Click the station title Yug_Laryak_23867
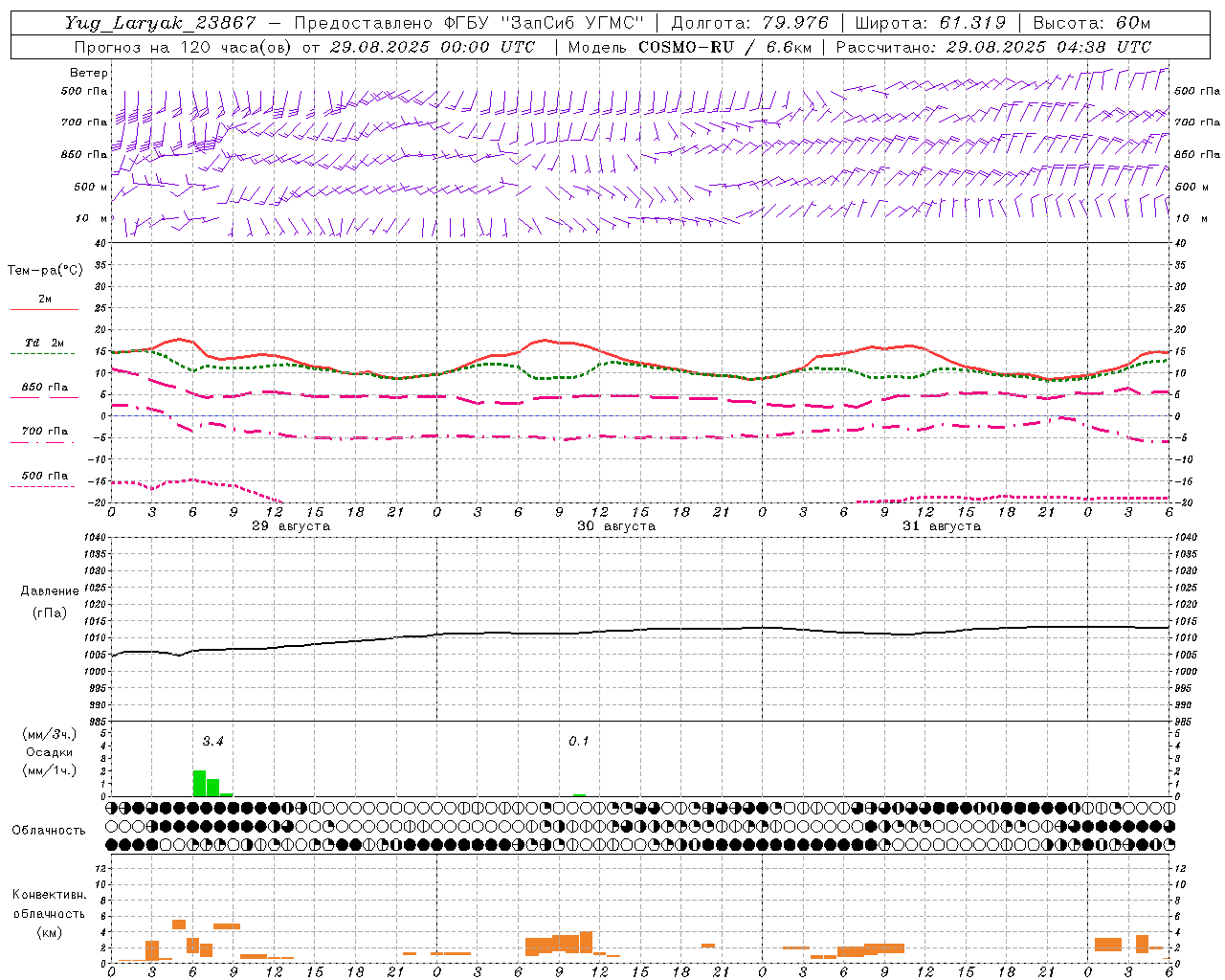Screen dimensions: 1225x980 pos(161,23)
